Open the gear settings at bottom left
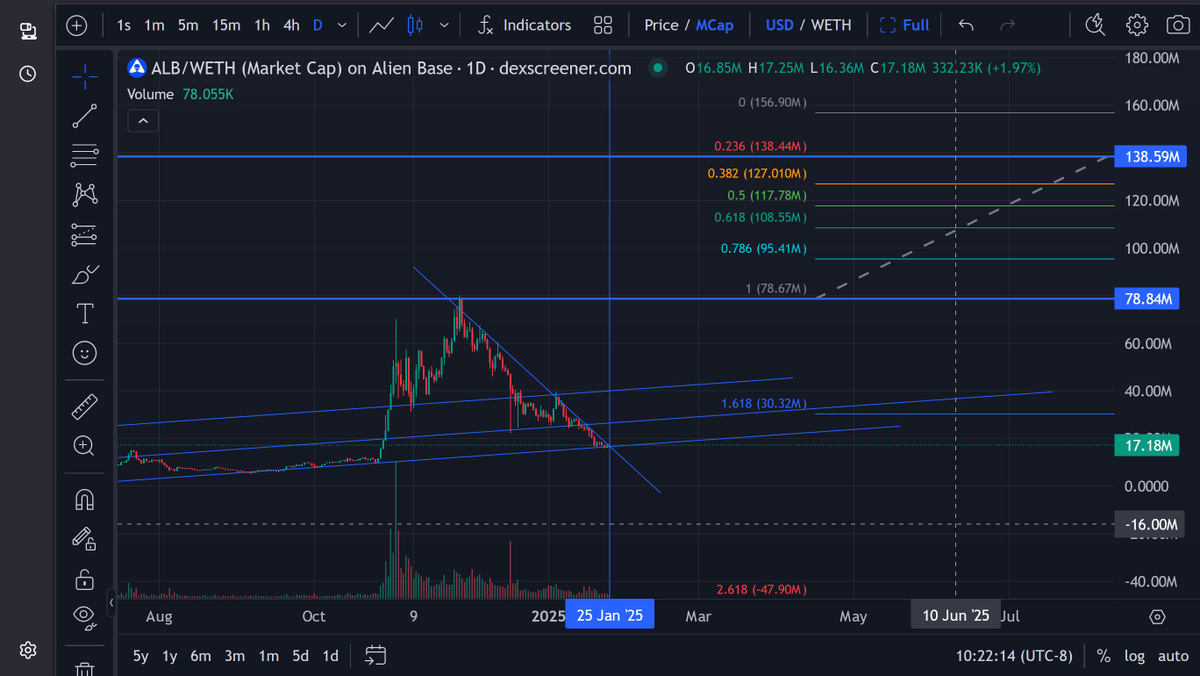This screenshot has height=676, width=1200. [x=28, y=650]
